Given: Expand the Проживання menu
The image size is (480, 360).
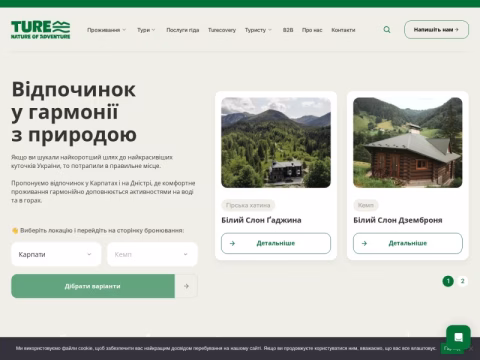Looking at the screenshot, I should point(106,30).
